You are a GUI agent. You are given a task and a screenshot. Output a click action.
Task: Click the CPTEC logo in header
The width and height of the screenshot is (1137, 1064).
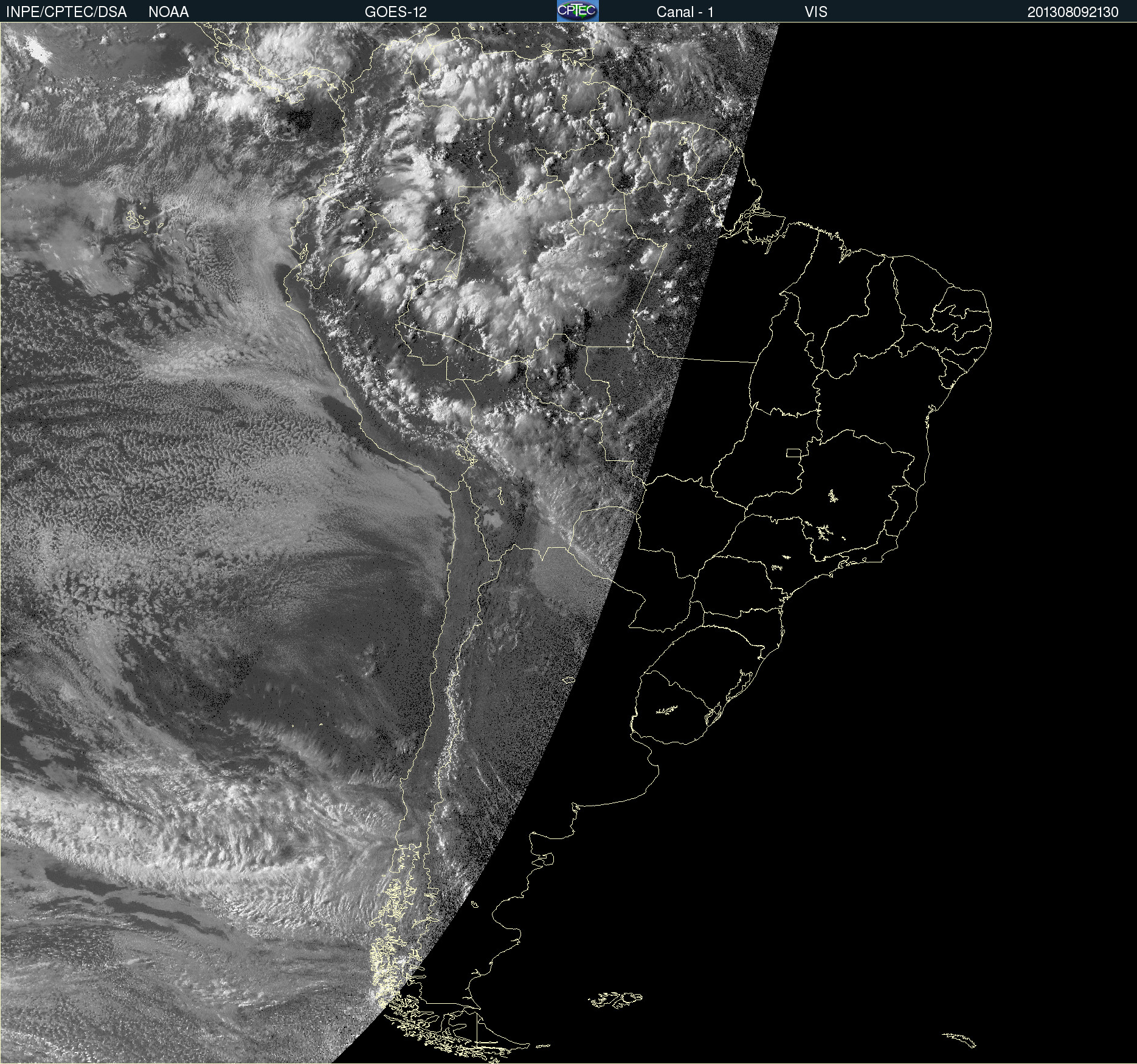578,11
